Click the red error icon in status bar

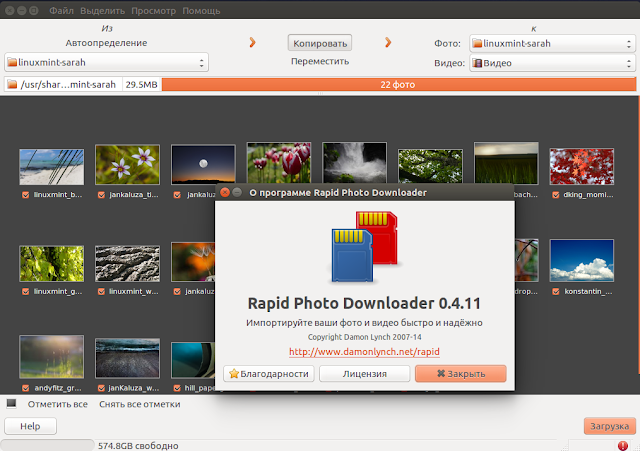point(623,445)
